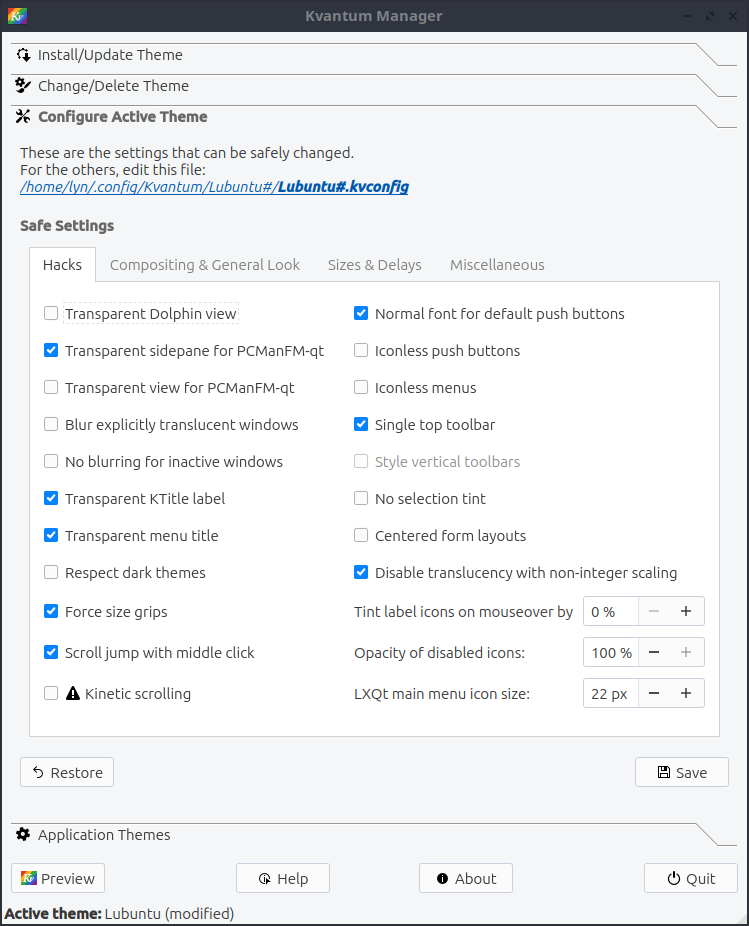The image size is (749, 926).
Task: Click the Configure Active Theme tools icon
Action: [x=23, y=117]
